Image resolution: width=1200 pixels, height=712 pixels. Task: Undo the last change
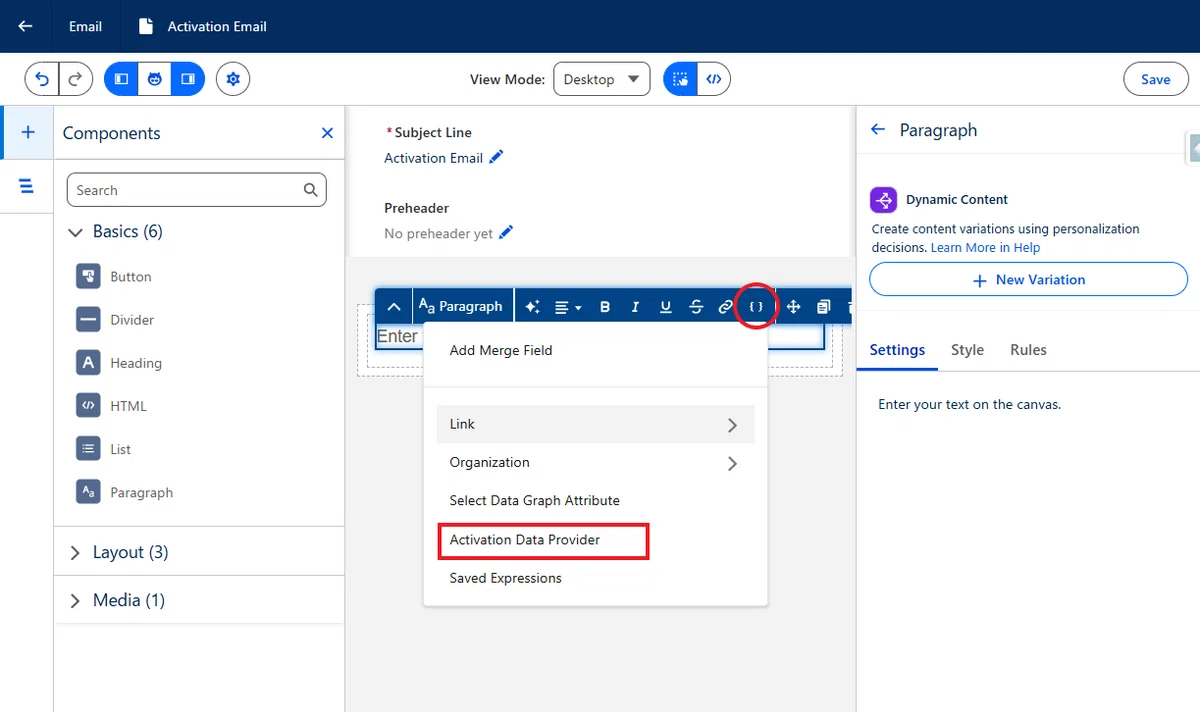tap(42, 79)
